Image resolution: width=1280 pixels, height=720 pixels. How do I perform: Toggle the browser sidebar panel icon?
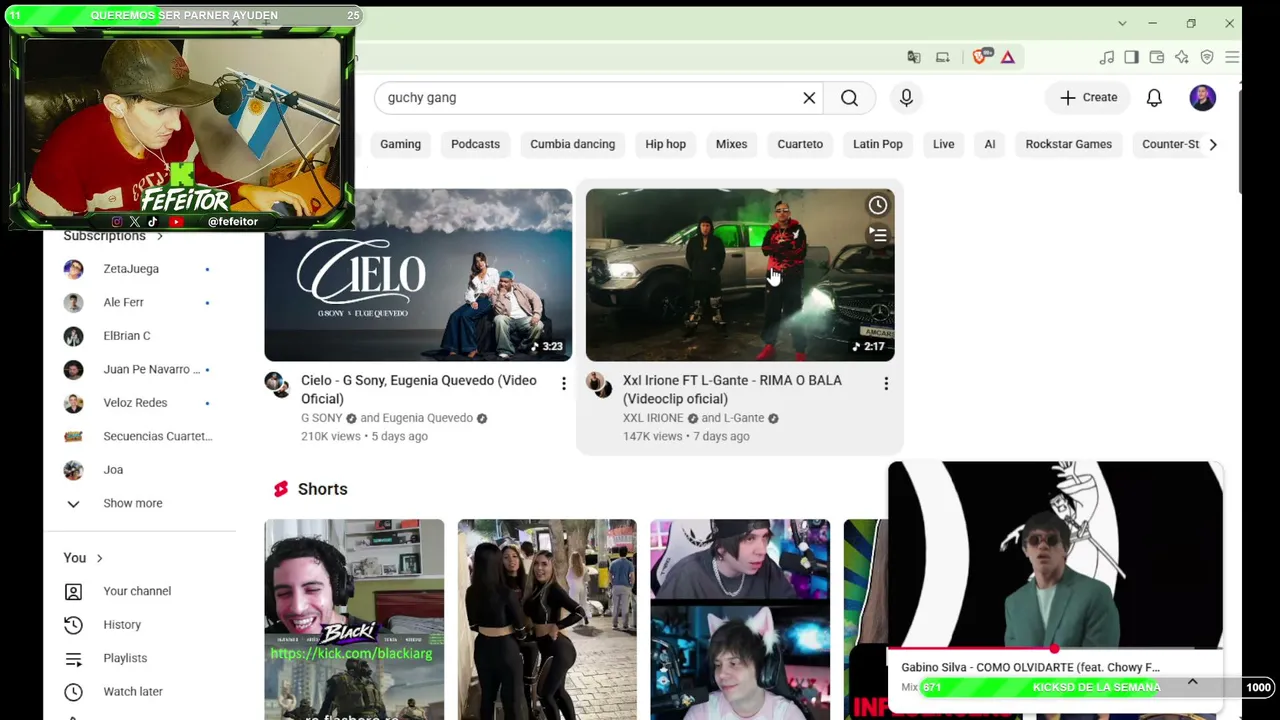click(1131, 57)
